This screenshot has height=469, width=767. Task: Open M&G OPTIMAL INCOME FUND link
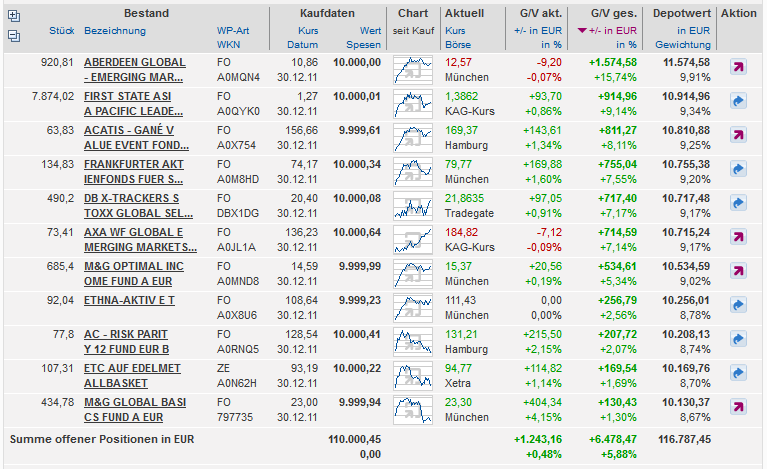pos(133,273)
